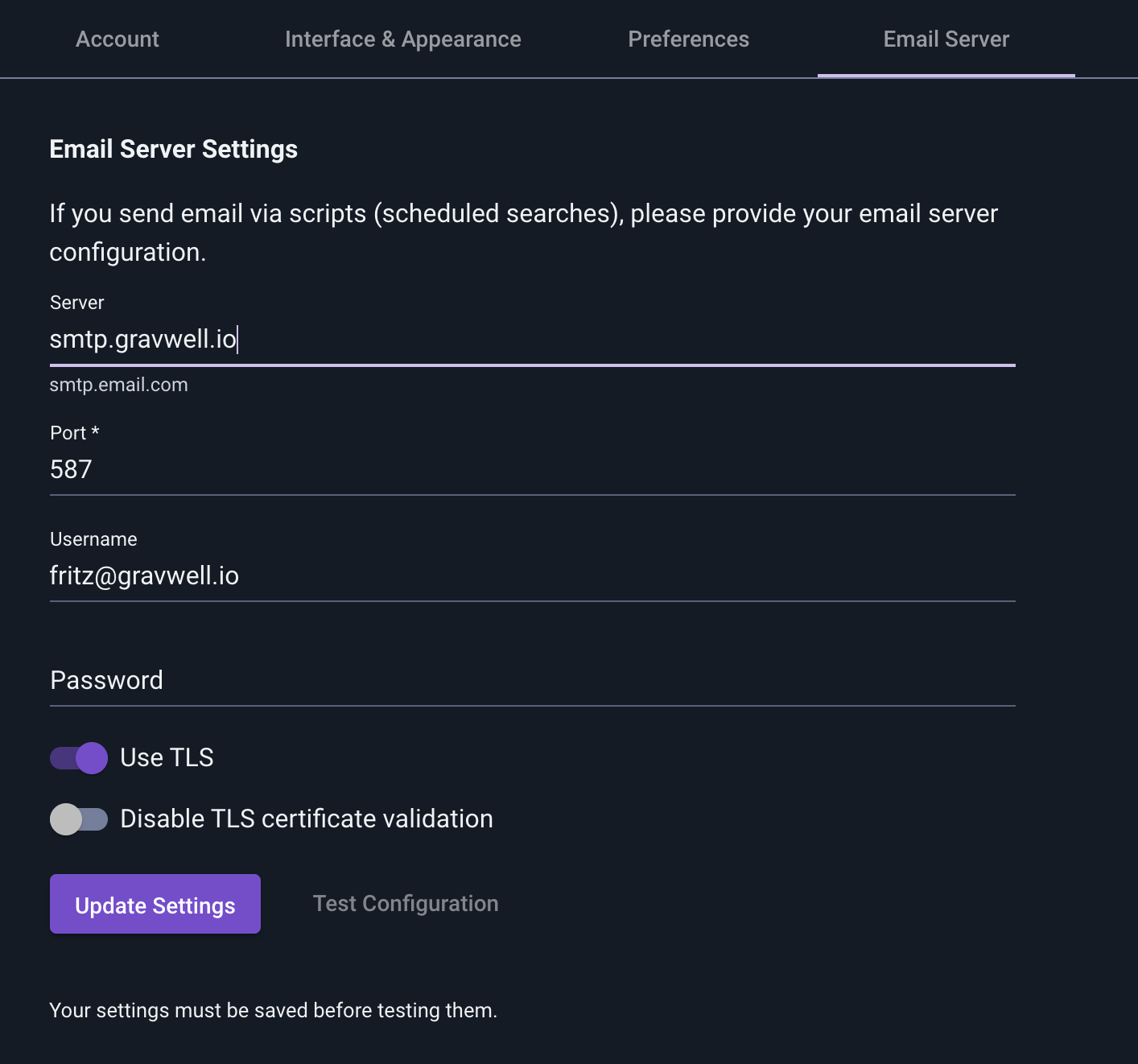Image resolution: width=1138 pixels, height=1064 pixels.
Task: Go to the Preferences tab
Action: [x=688, y=39]
